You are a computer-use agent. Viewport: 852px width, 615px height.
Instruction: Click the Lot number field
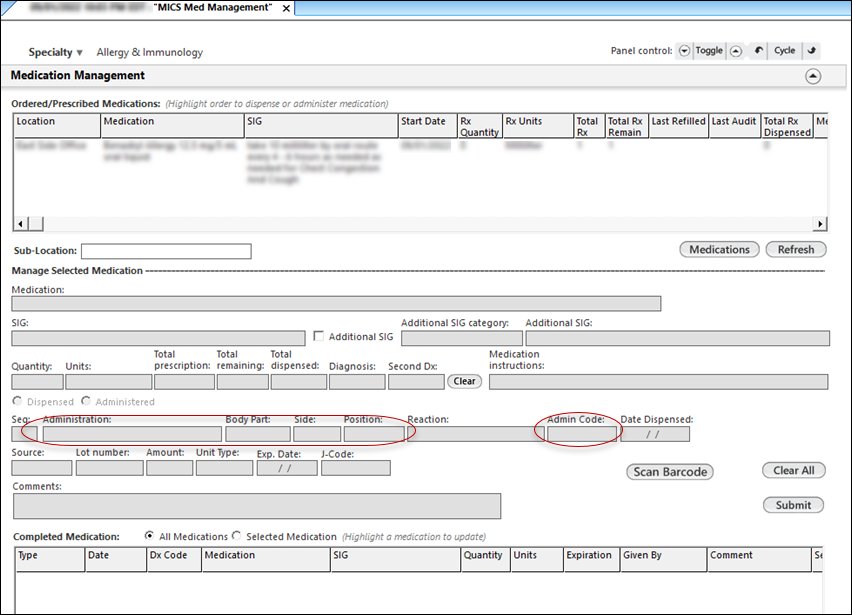(110, 468)
